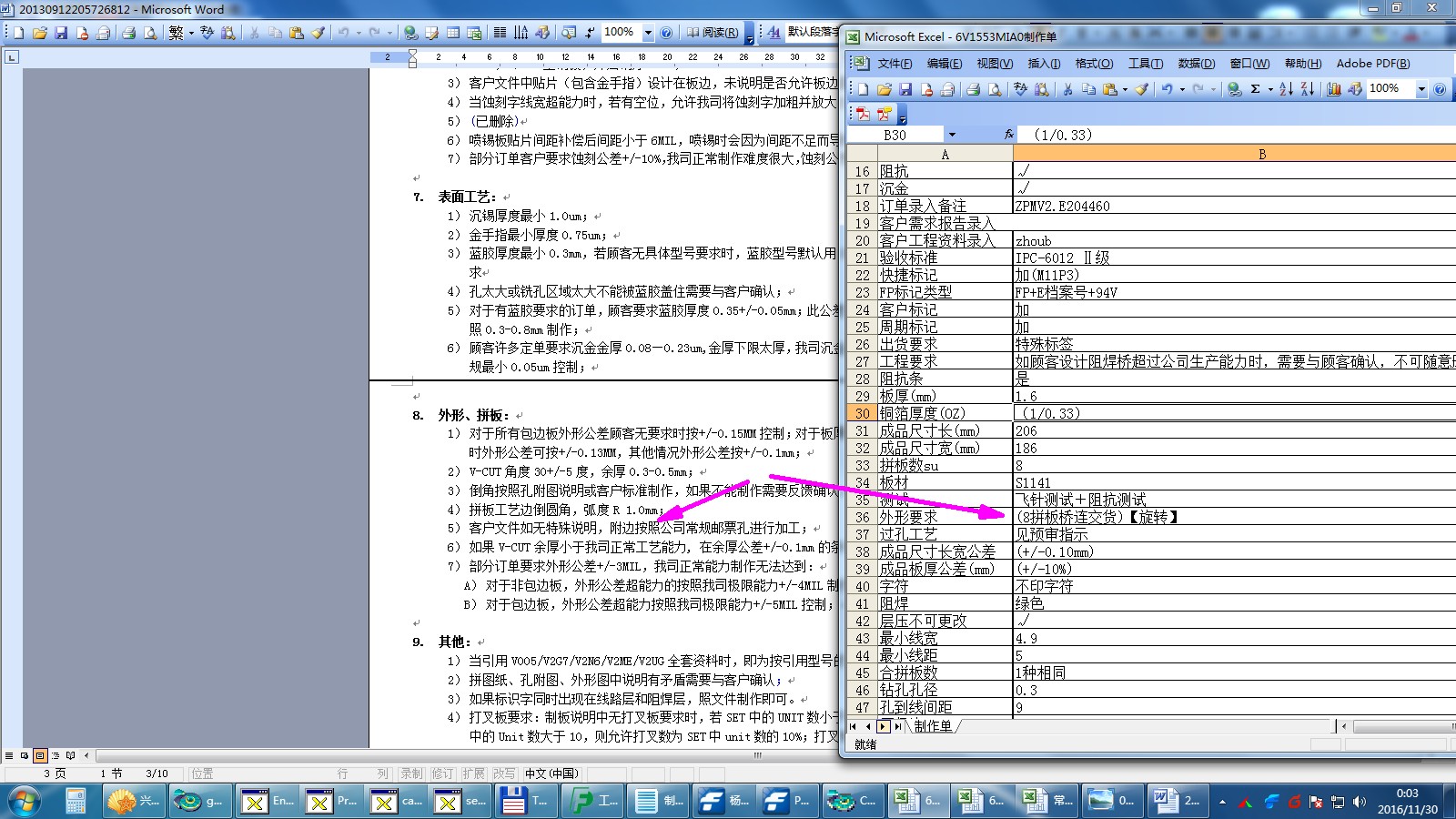1456x819 pixels.
Task: Click Excel Format Painter brush icon
Action: [1142, 89]
